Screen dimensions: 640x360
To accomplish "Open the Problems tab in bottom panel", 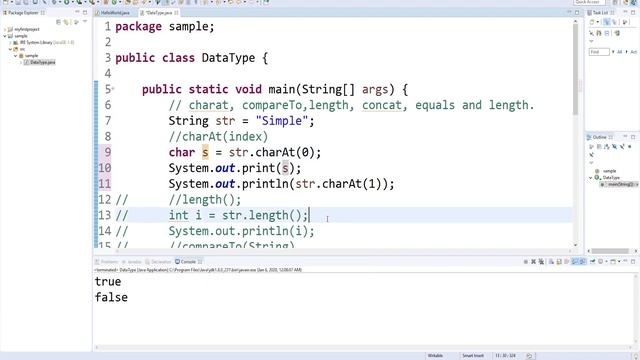I will point(107,262).
